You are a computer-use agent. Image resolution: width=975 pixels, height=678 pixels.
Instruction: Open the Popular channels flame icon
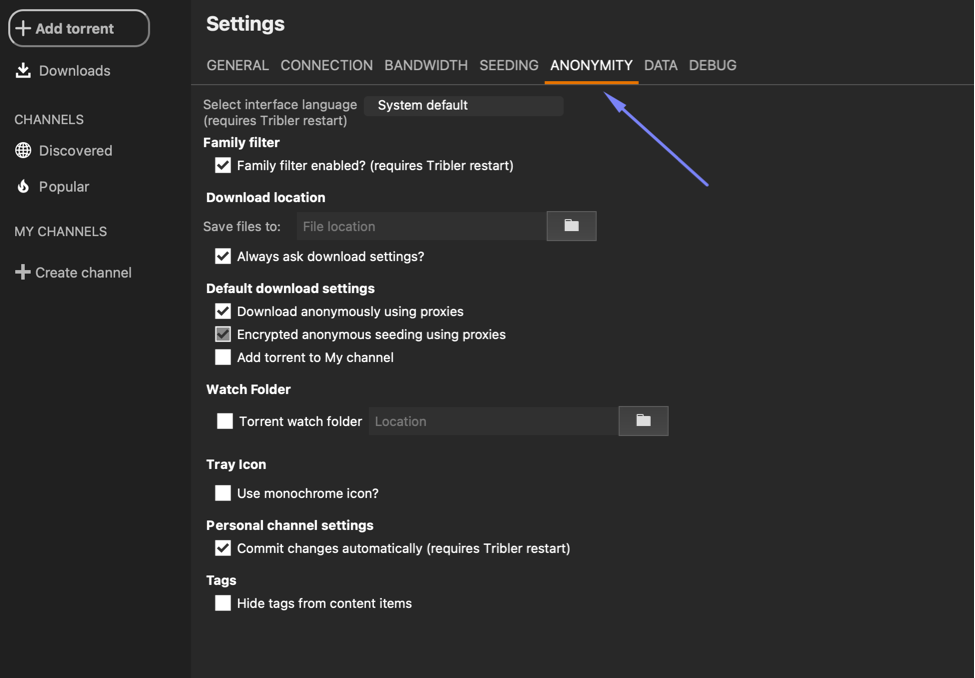tap(22, 186)
